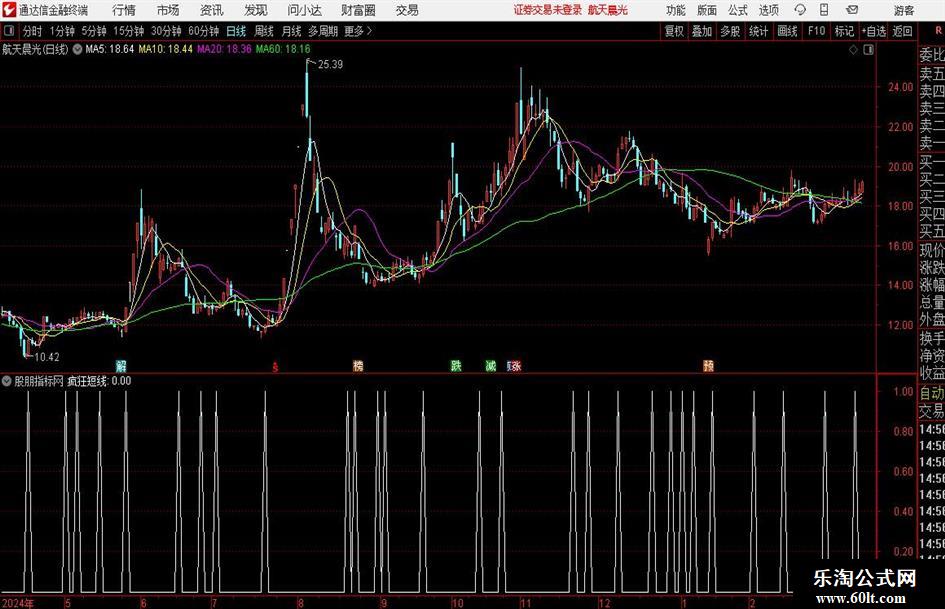
Task: Open the 版面 menu
Action: click(707, 10)
